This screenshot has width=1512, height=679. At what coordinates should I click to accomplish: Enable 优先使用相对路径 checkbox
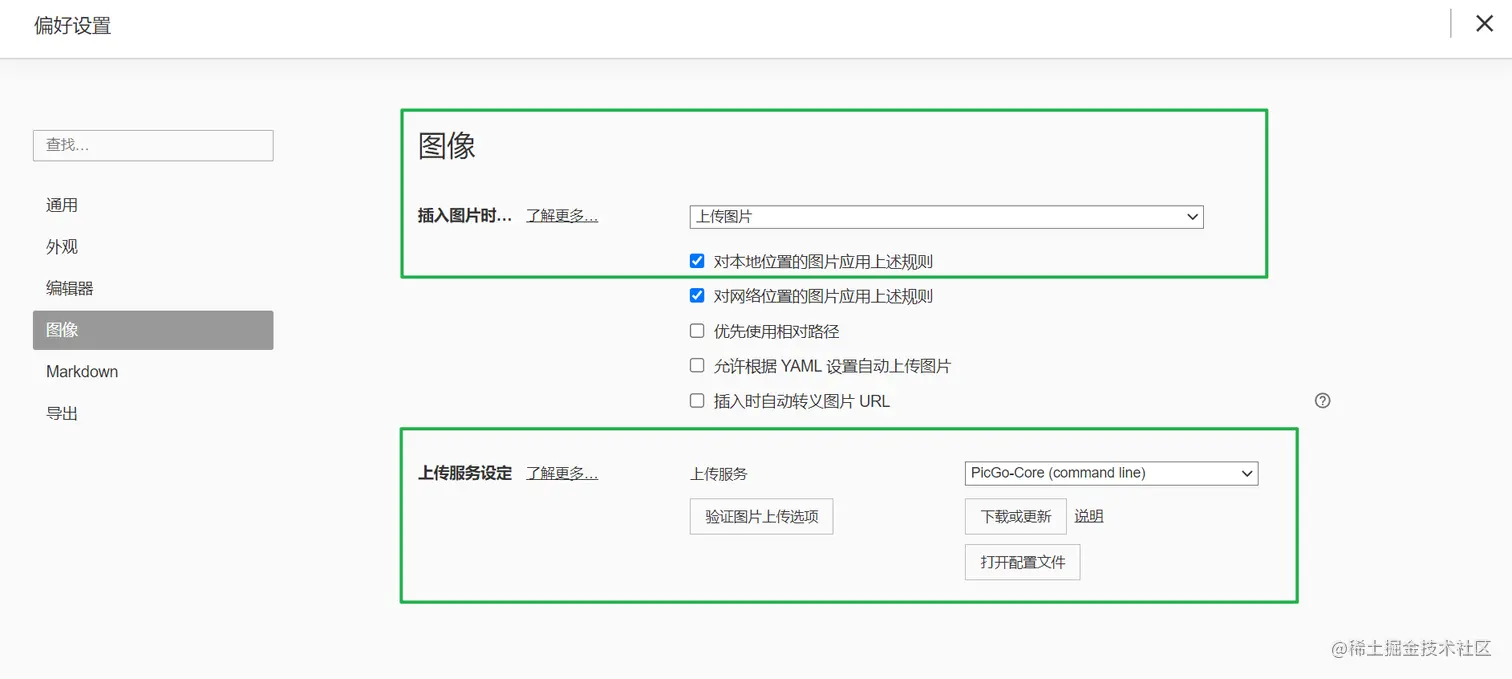pyautogui.click(x=697, y=331)
